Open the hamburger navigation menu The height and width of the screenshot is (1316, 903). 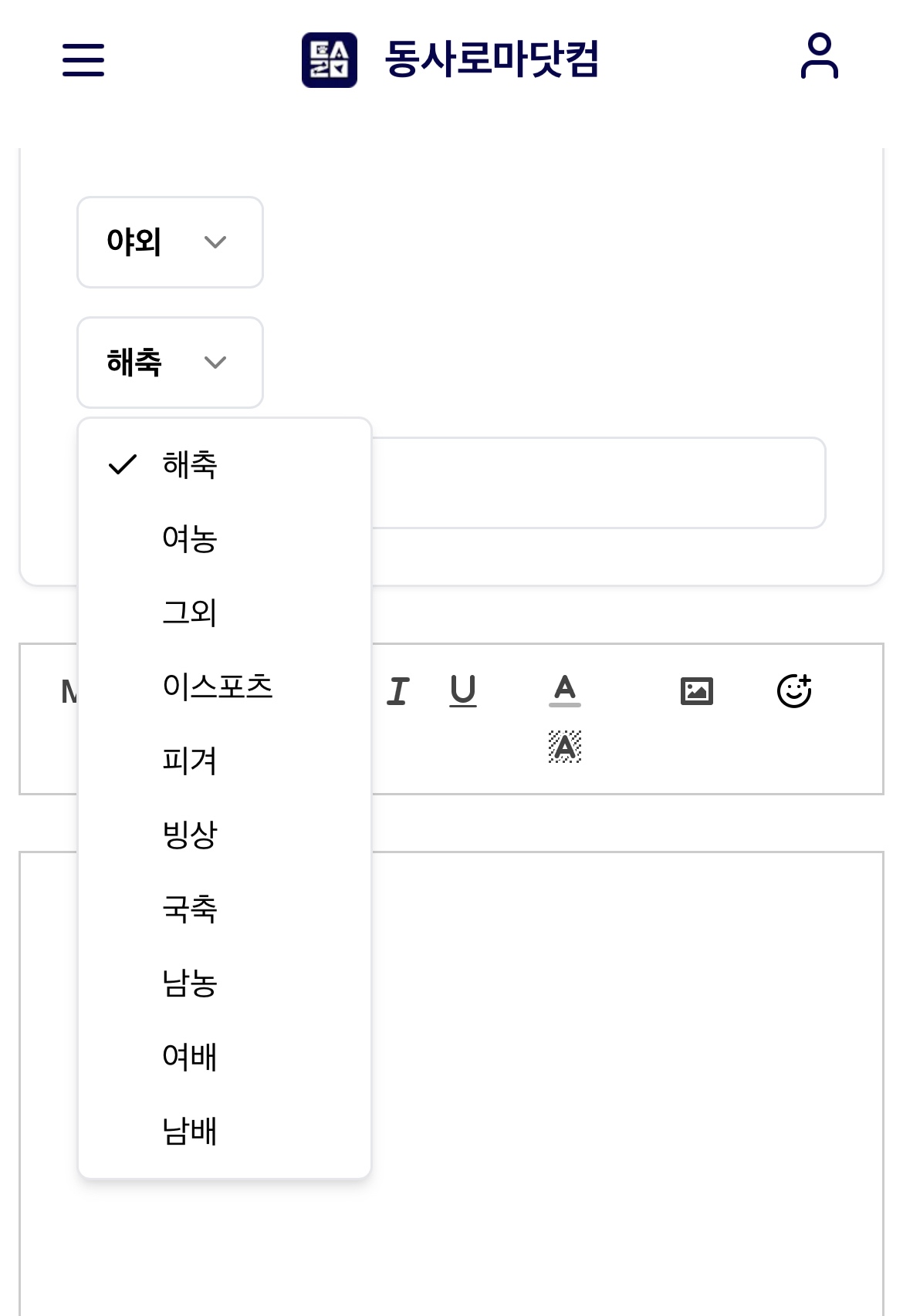coord(83,59)
